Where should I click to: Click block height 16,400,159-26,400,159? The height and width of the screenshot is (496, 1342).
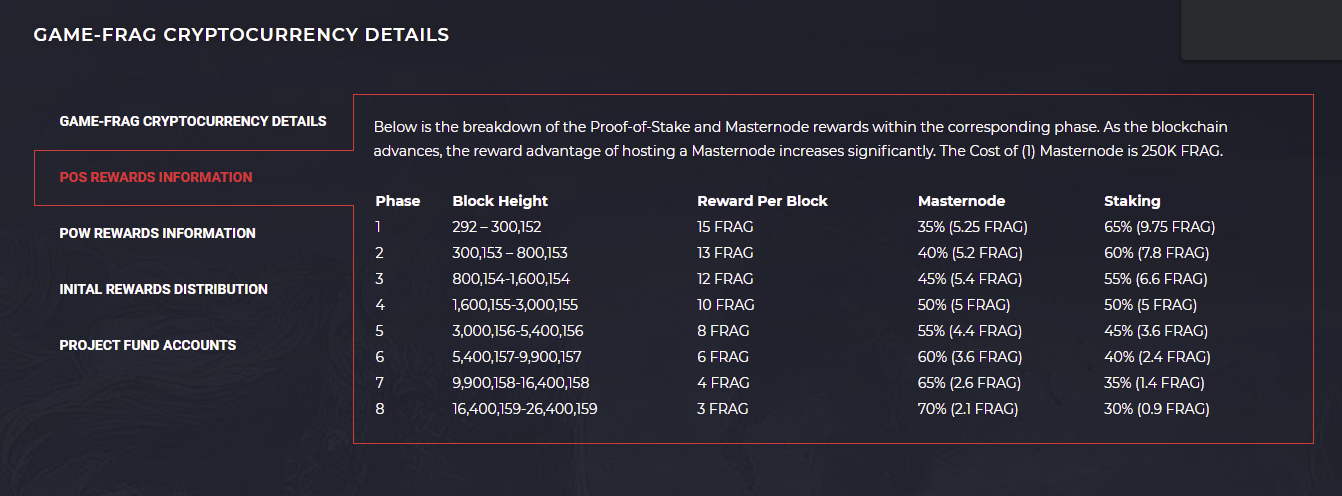[x=525, y=409]
